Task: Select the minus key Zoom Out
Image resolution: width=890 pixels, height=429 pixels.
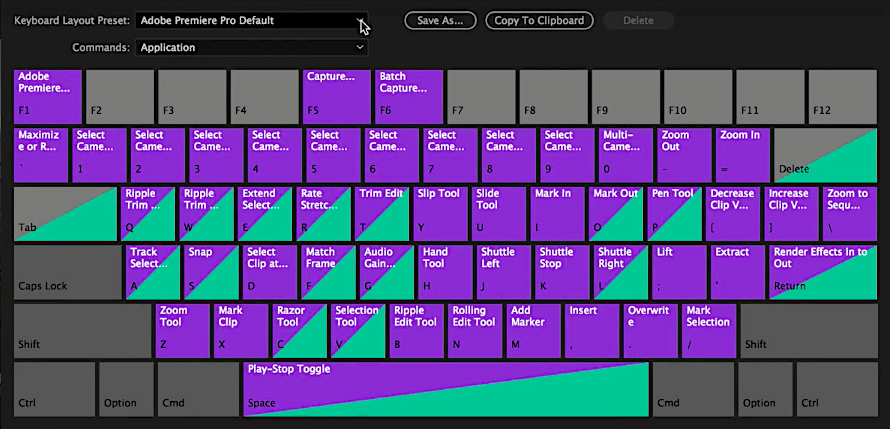Action: click(x=685, y=155)
